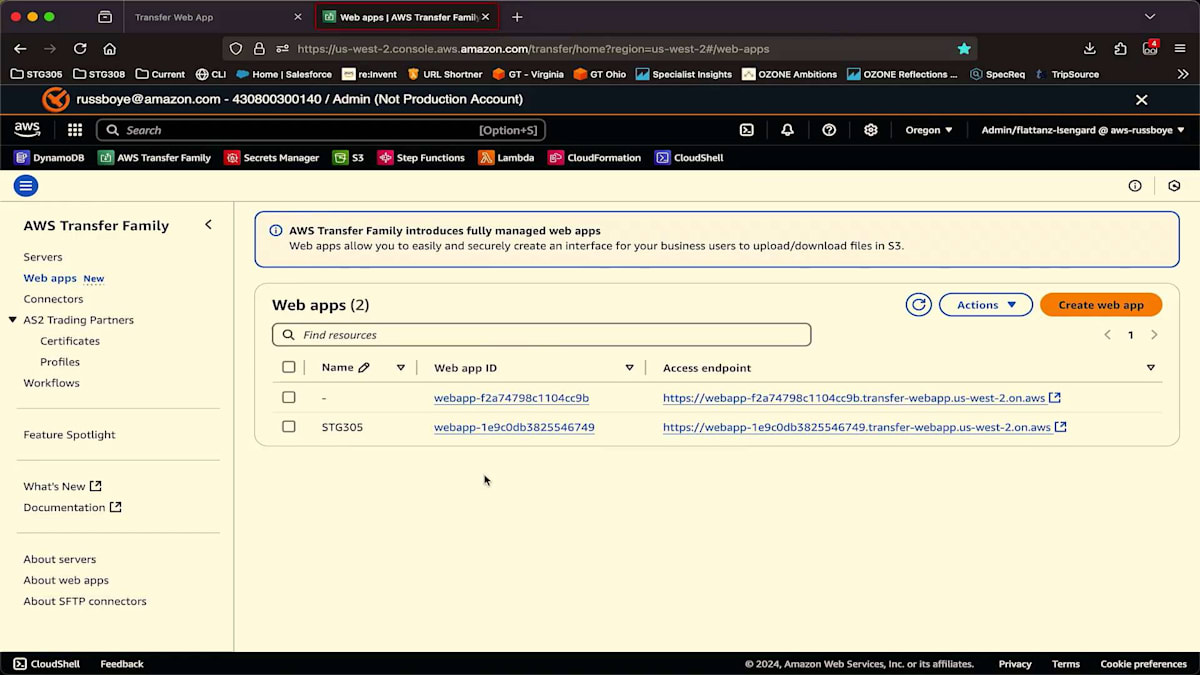The image size is (1200, 675).
Task: Open the hexagon panel icon at far right
Action: 1174,186
